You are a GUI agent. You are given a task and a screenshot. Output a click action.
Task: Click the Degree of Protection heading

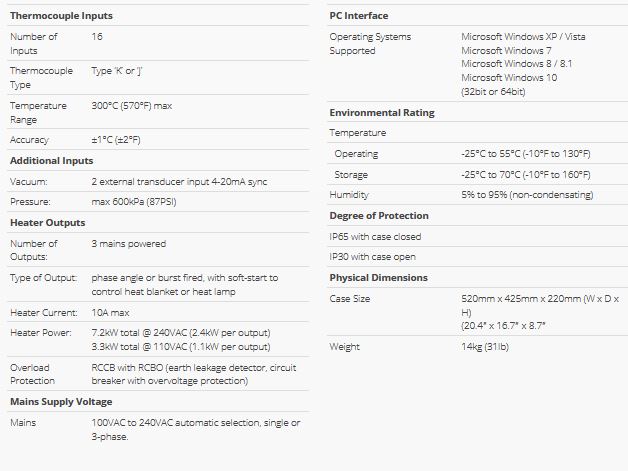(x=379, y=216)
